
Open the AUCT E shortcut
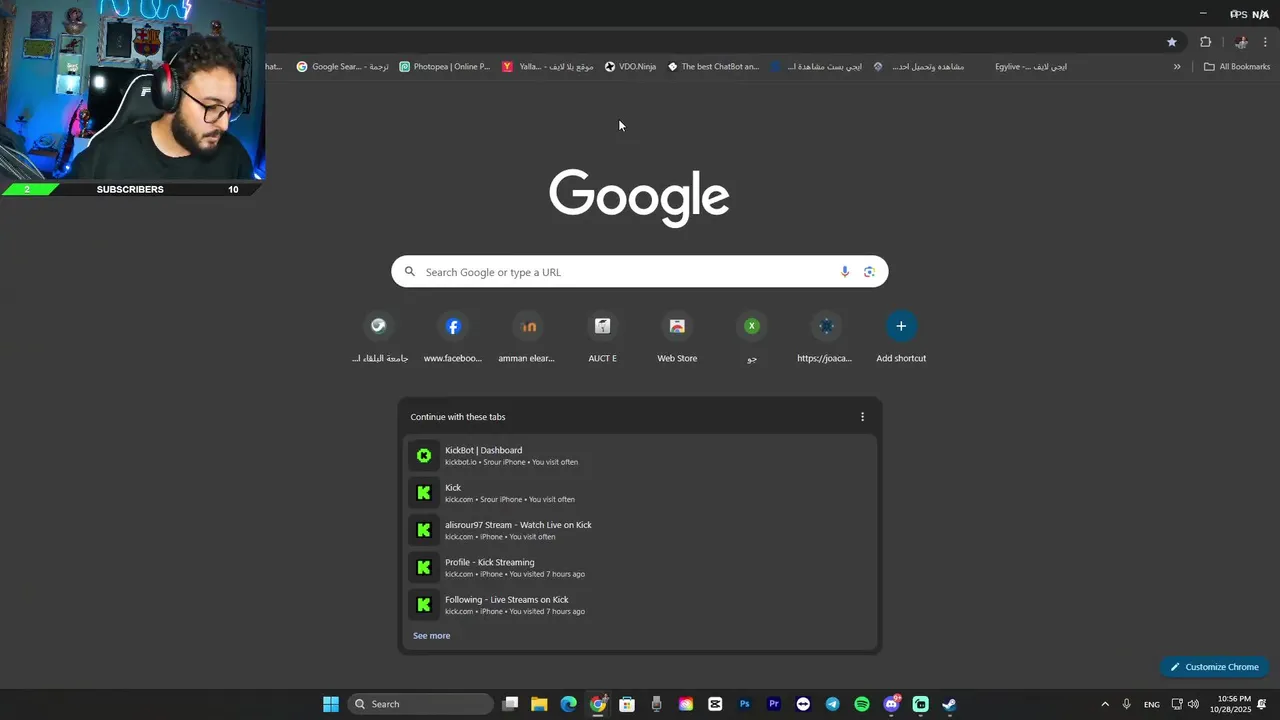602,337
